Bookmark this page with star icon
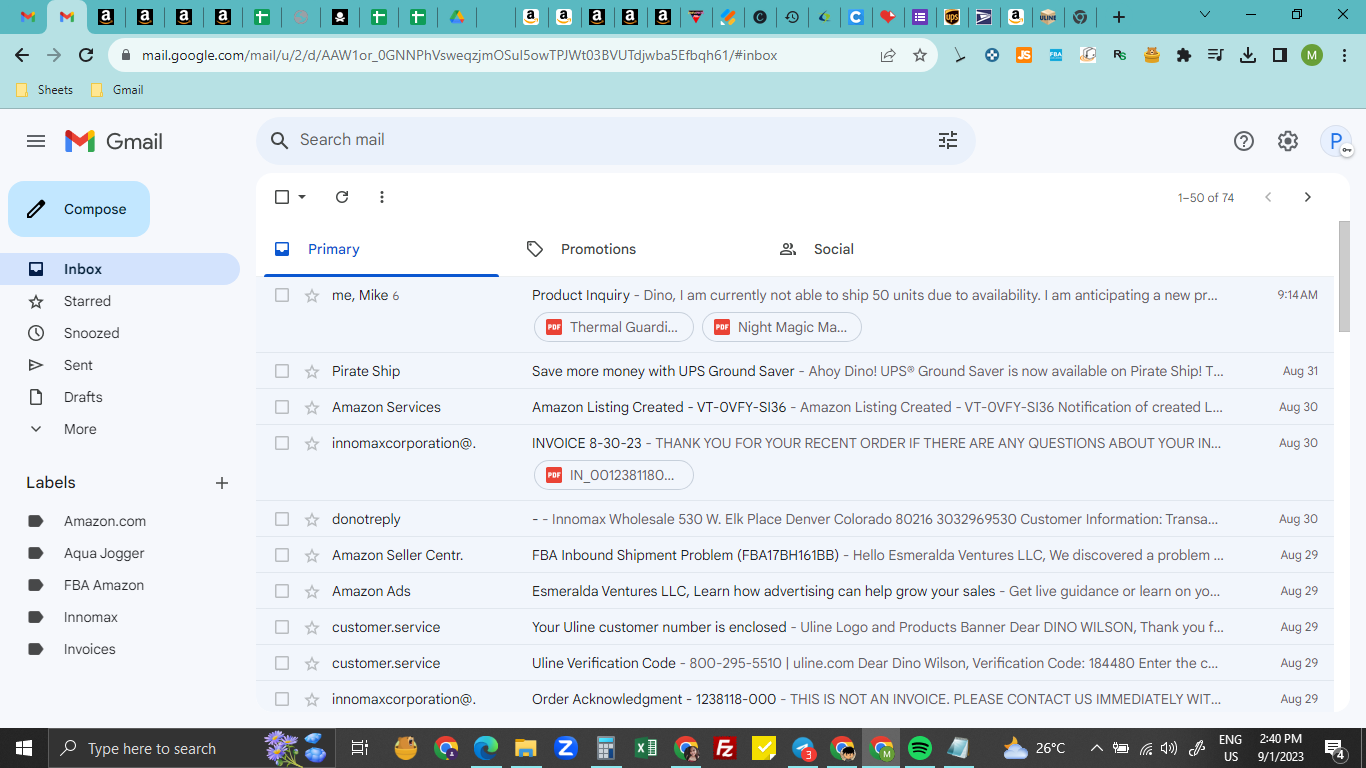The image size is (1366, 768). [x=920, y=56]
